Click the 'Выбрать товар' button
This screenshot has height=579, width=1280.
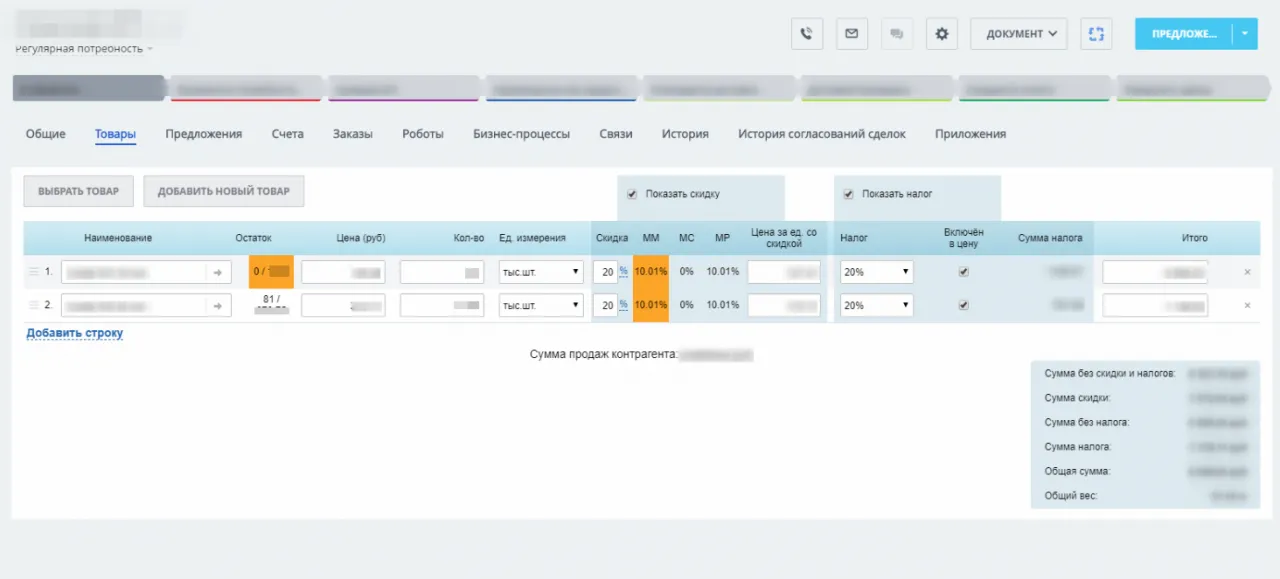coord(78,191)
